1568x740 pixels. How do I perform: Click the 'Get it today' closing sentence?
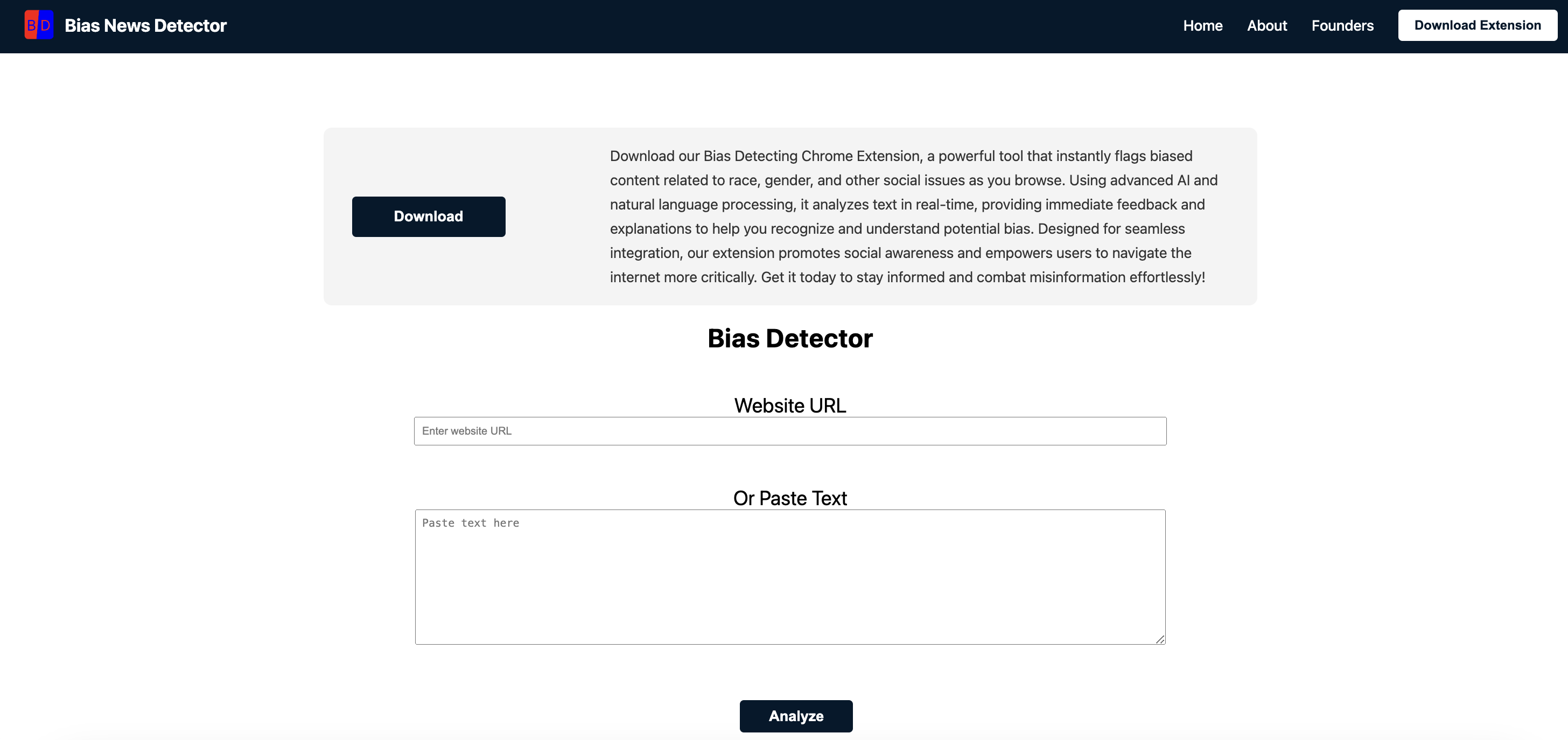coord(983,277)
